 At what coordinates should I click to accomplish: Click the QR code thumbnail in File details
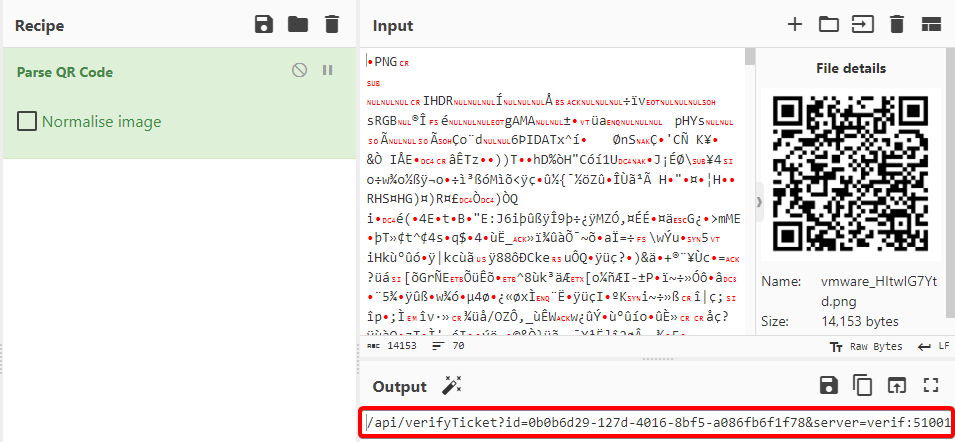851,174
